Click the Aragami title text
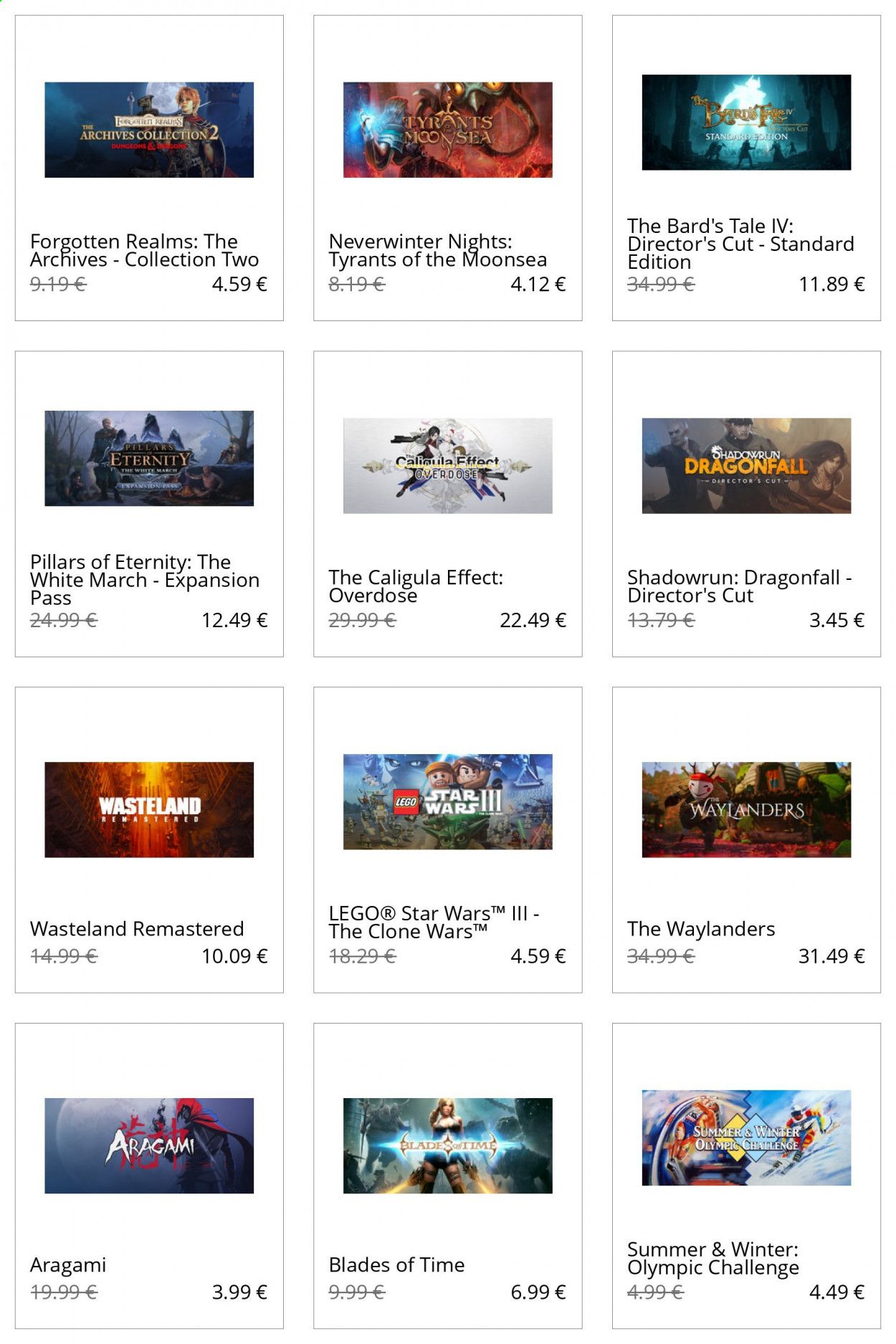The width and height of the screenshot is (896, 1344). point(68,1265)
